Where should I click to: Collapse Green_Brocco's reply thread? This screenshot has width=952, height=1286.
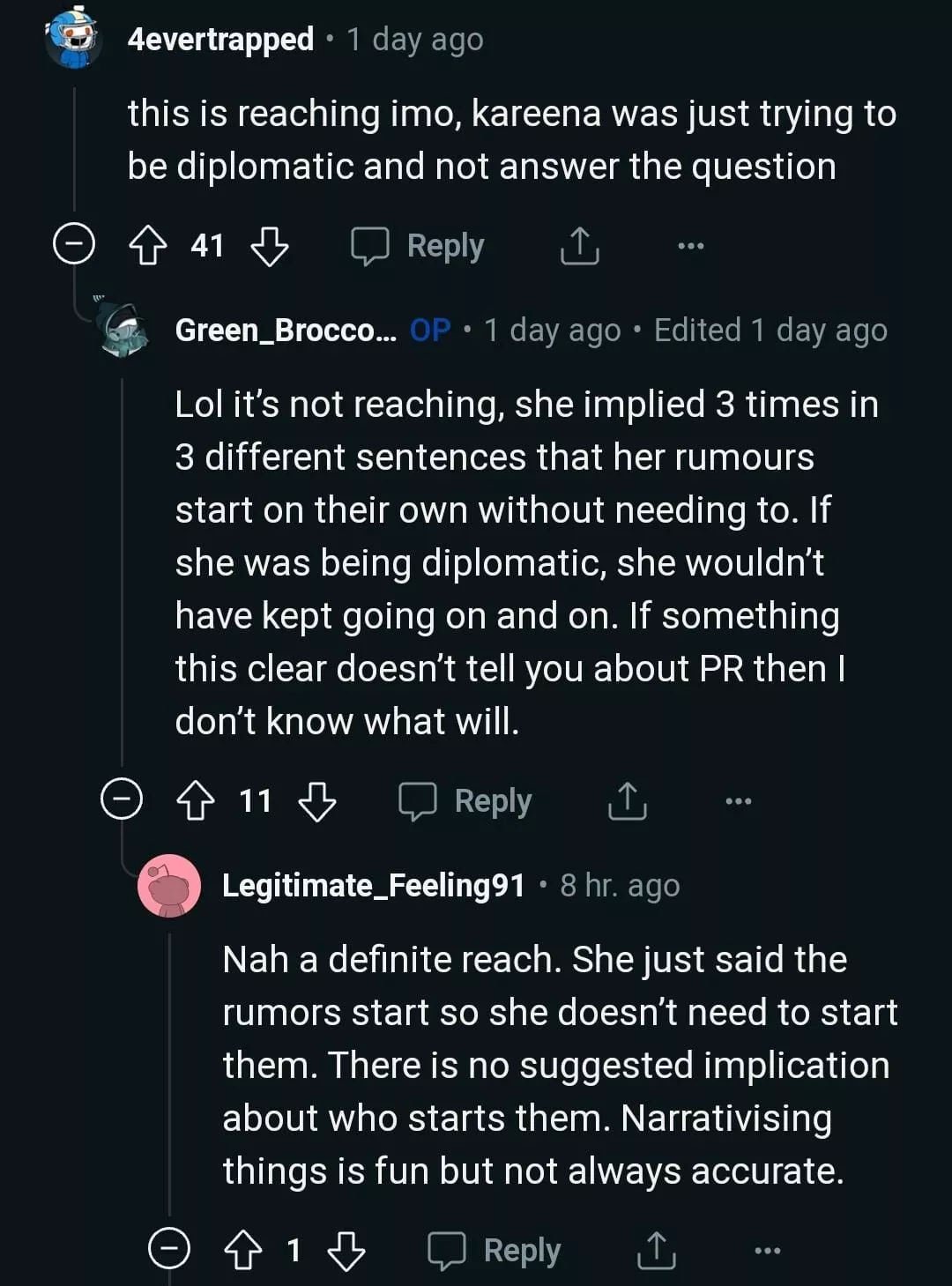pyautogui.click(x=122, y=799)
